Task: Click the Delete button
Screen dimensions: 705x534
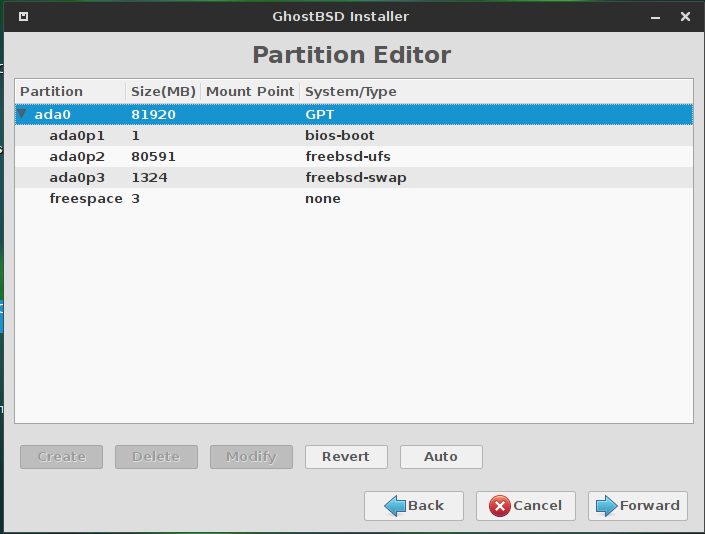Action: tap(156, 457)
